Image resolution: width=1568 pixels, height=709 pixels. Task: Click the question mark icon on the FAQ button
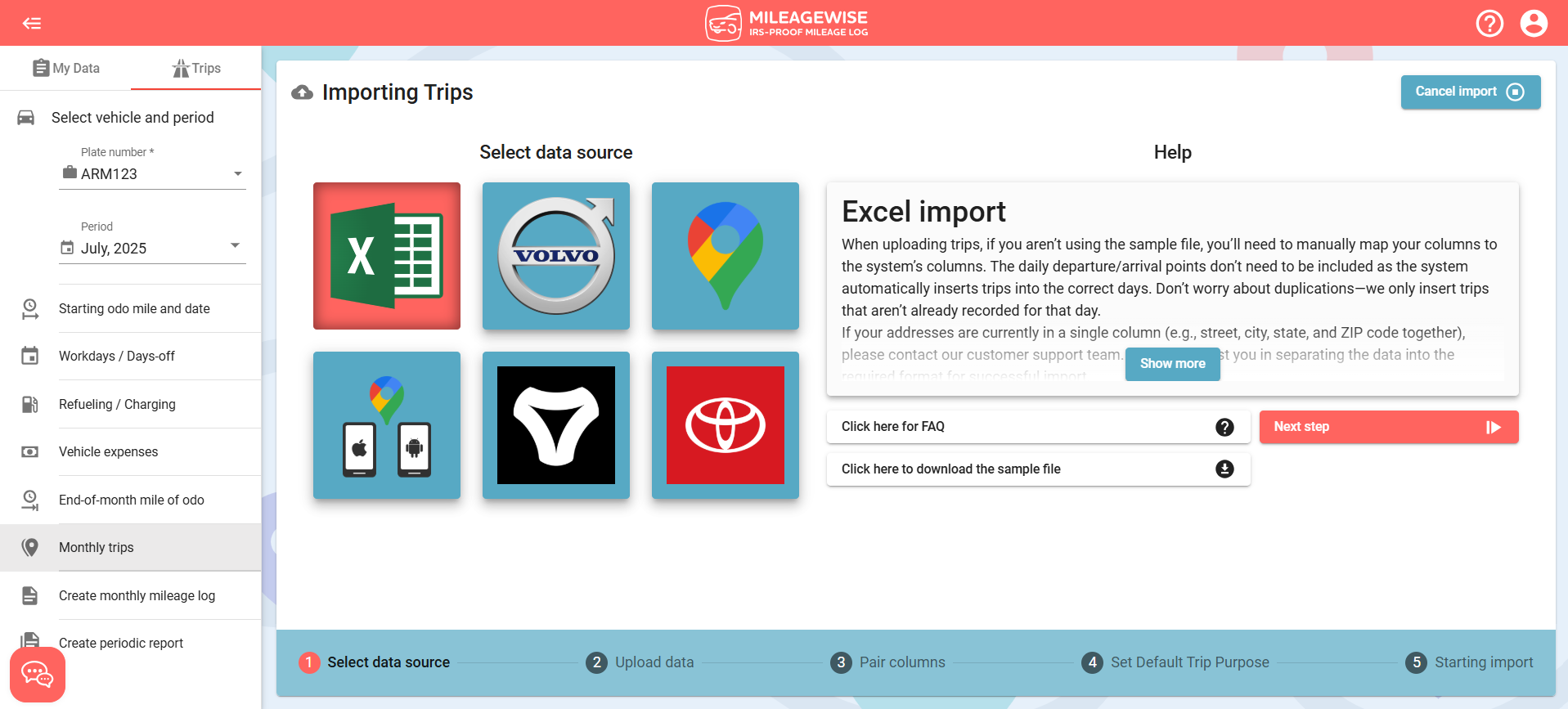click(1224, 427)
